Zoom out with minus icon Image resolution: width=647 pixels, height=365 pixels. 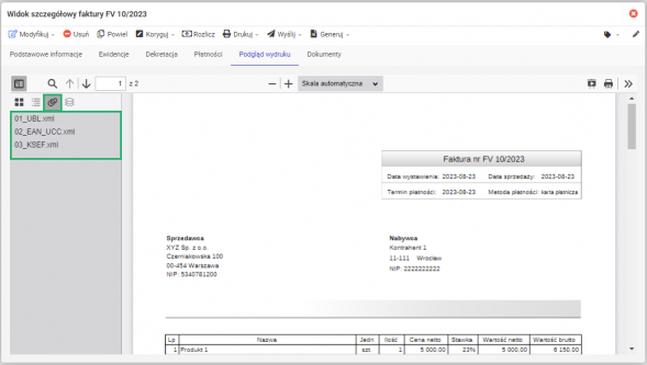click(272, 84)
